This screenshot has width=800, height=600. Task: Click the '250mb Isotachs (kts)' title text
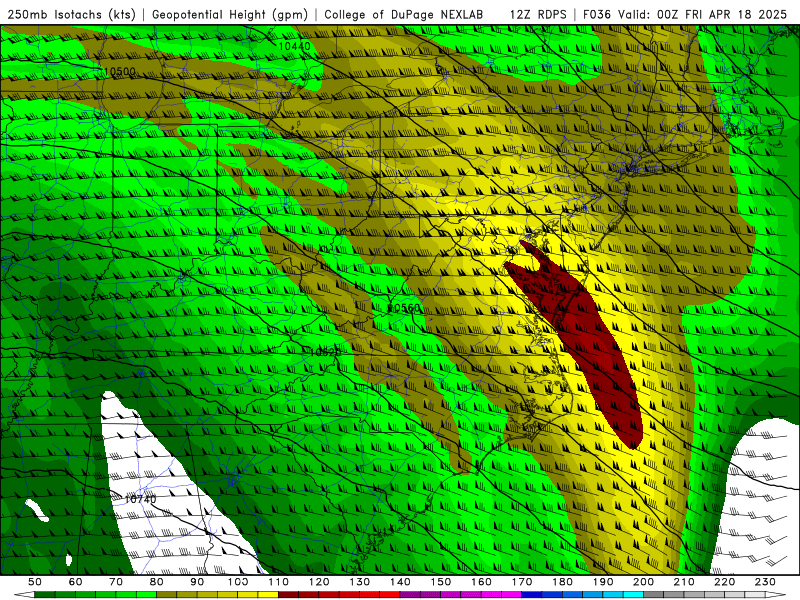click(x=71, y=14)
